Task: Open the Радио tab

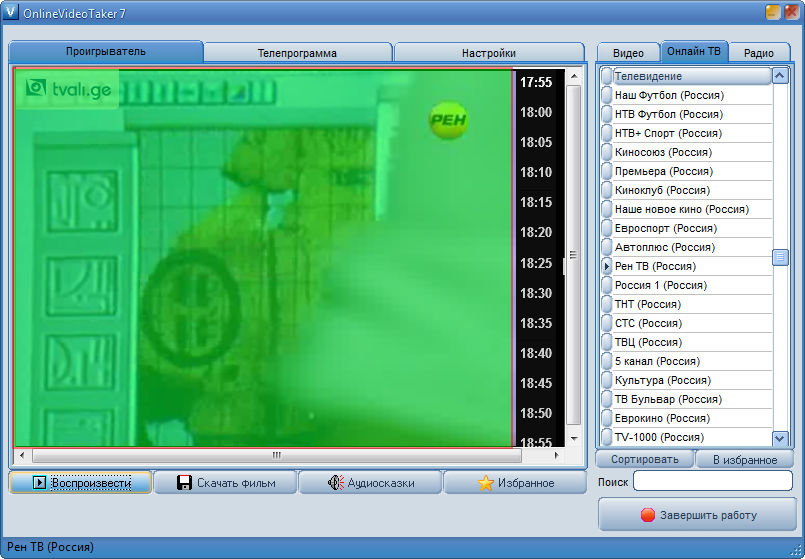Action: pos(759,53)
